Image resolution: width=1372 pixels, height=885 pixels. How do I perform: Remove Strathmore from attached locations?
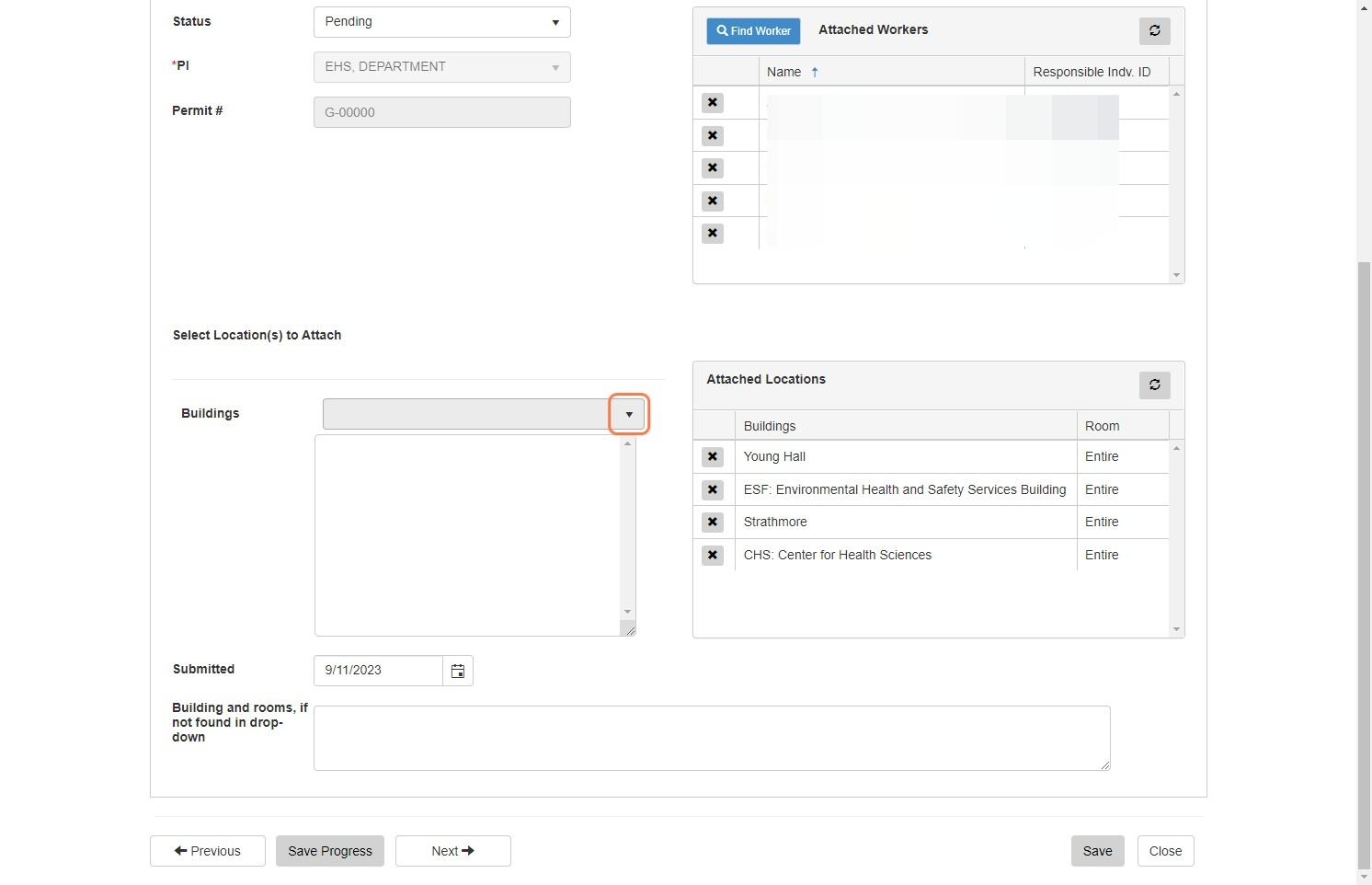[x=713, y=522]
